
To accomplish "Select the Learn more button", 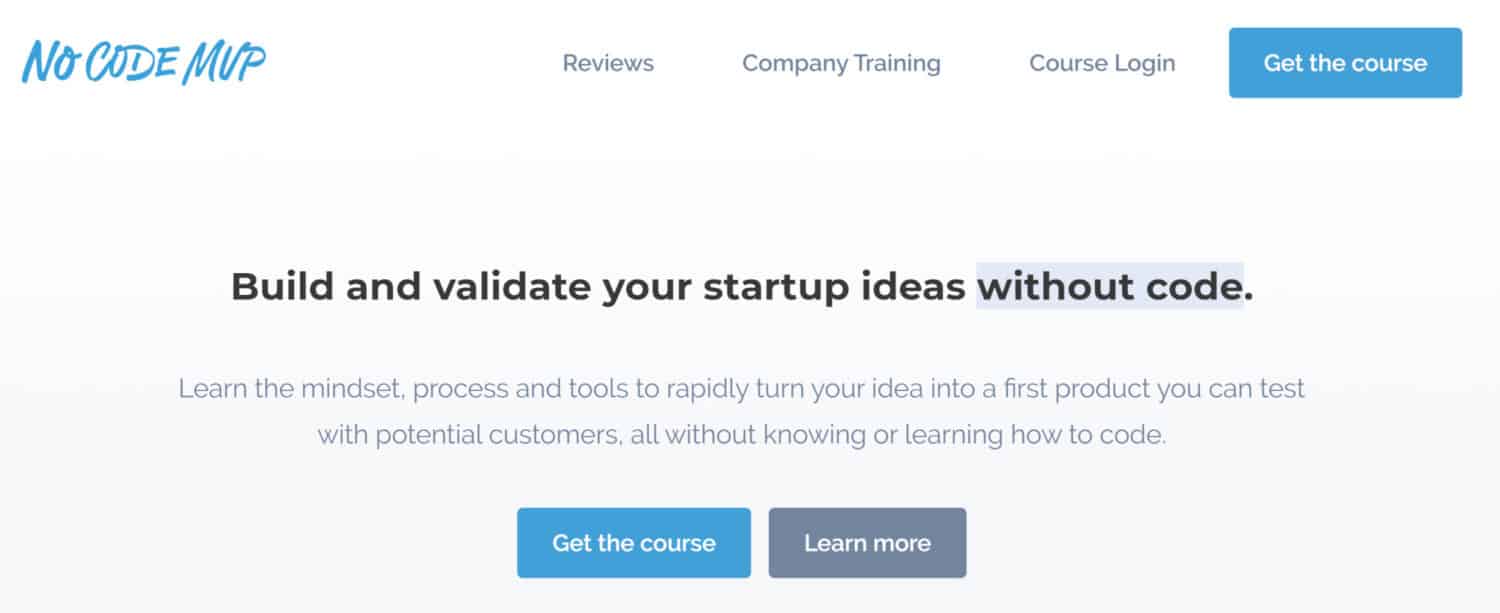I will (x=867, y=543).
